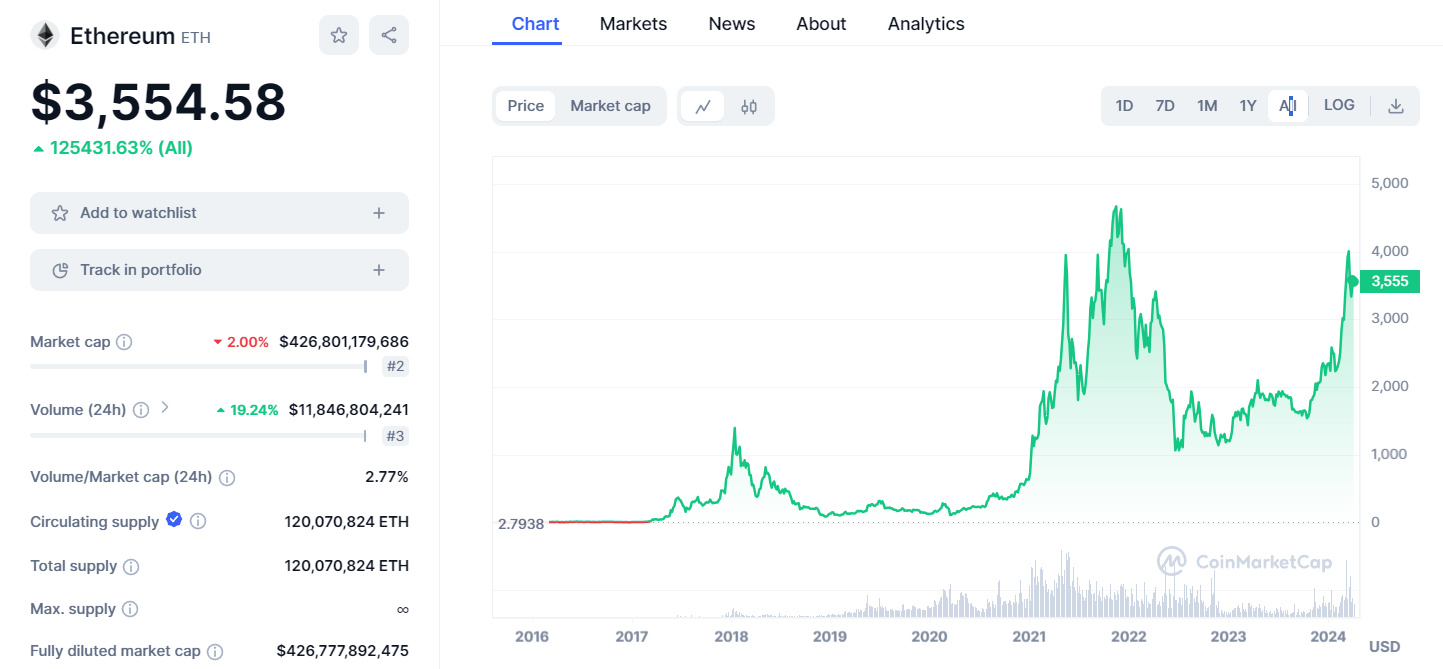1443x669 pixels.
Task: Click the Market cap rank slider bar
Action: (199, 366)
